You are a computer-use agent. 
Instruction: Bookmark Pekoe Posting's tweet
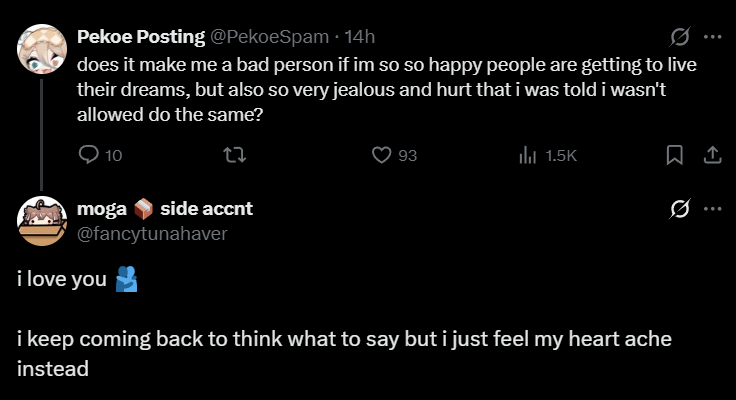point(675,155)
